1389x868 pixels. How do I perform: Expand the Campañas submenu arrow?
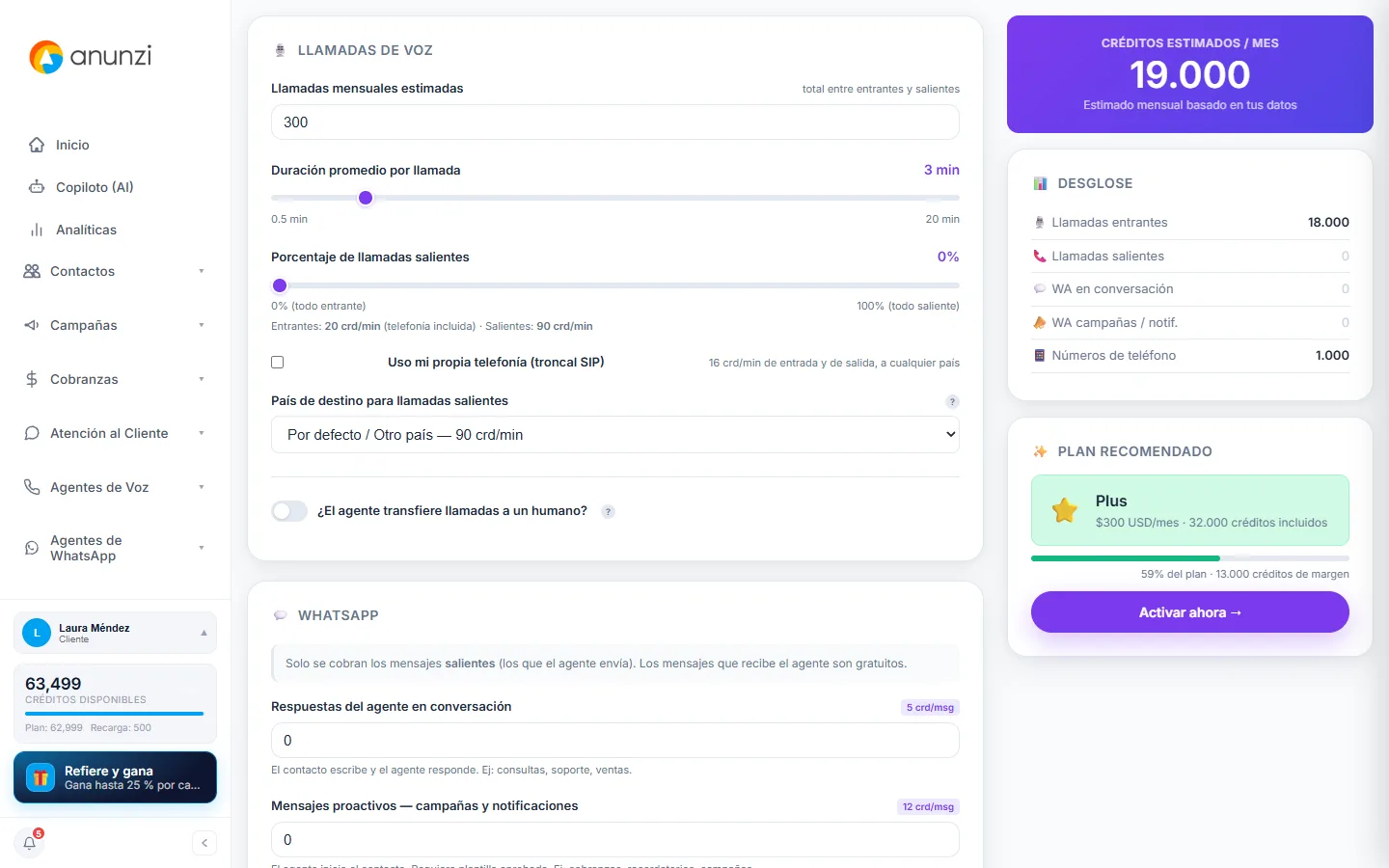click(x=202, y=325)
